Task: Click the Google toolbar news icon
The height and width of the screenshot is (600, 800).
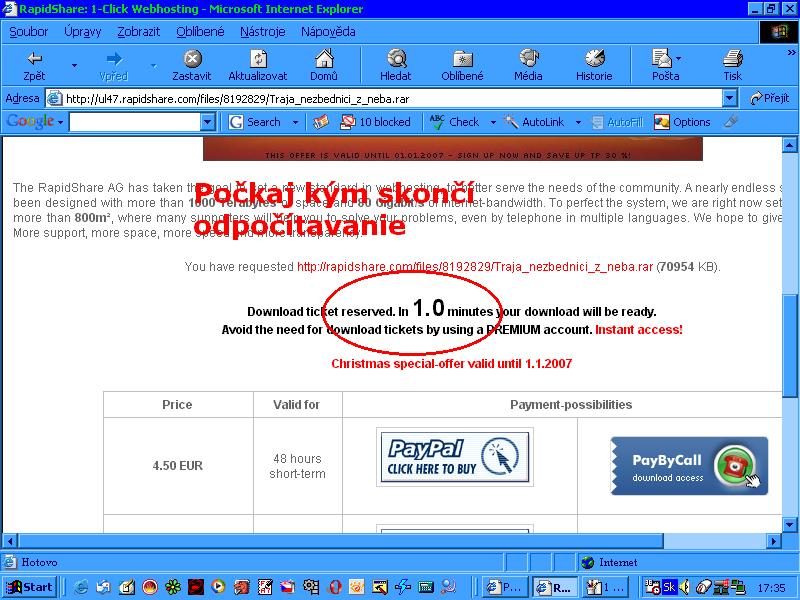Action: pos(320,122)
